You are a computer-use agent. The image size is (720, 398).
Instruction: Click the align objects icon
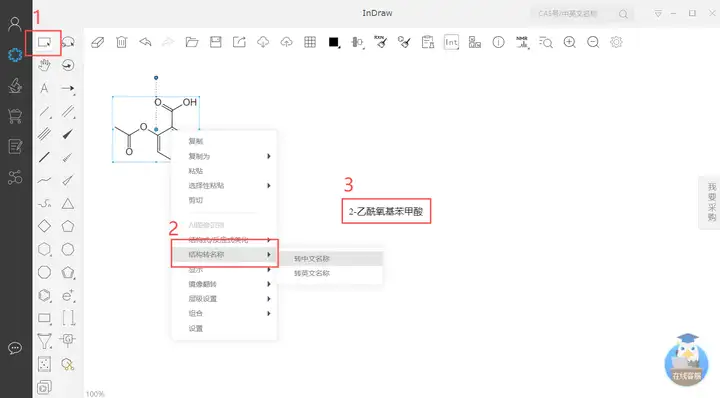357,42
